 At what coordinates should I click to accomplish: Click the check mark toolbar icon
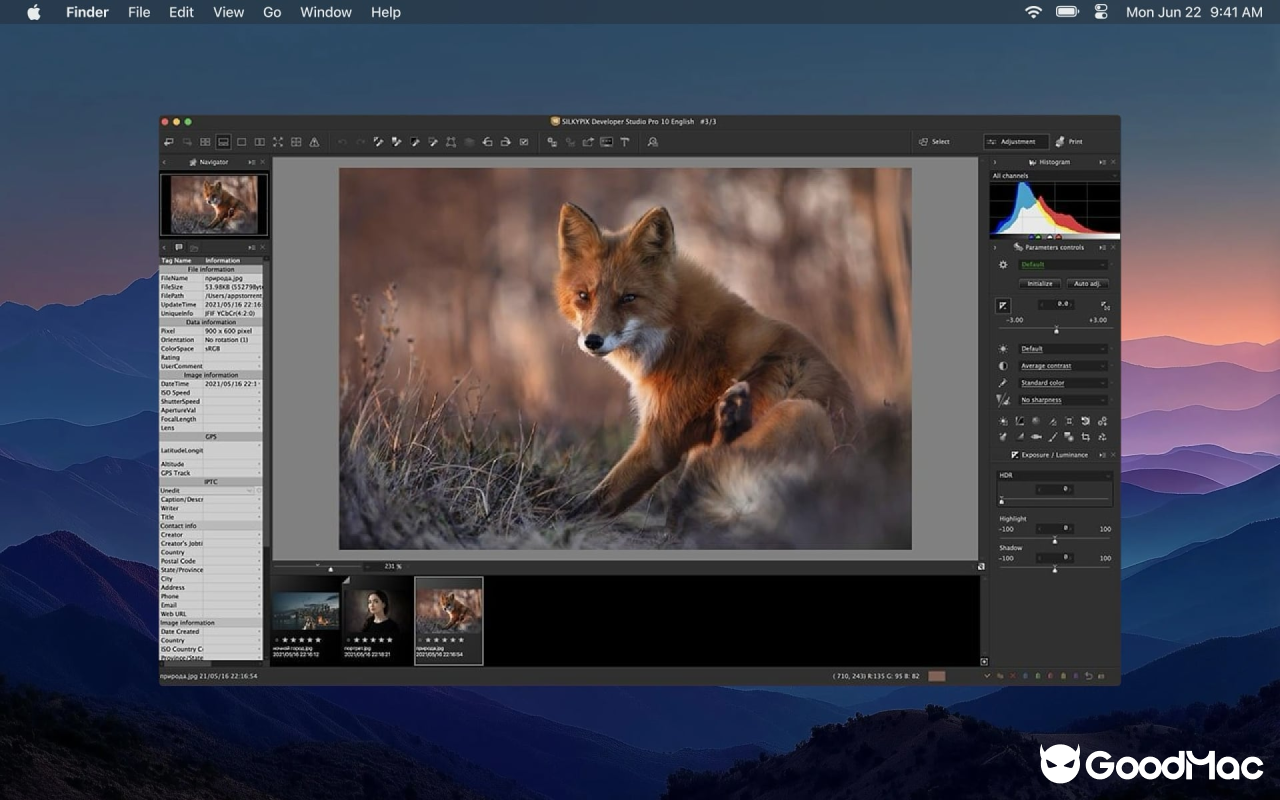tap(524, 142)
